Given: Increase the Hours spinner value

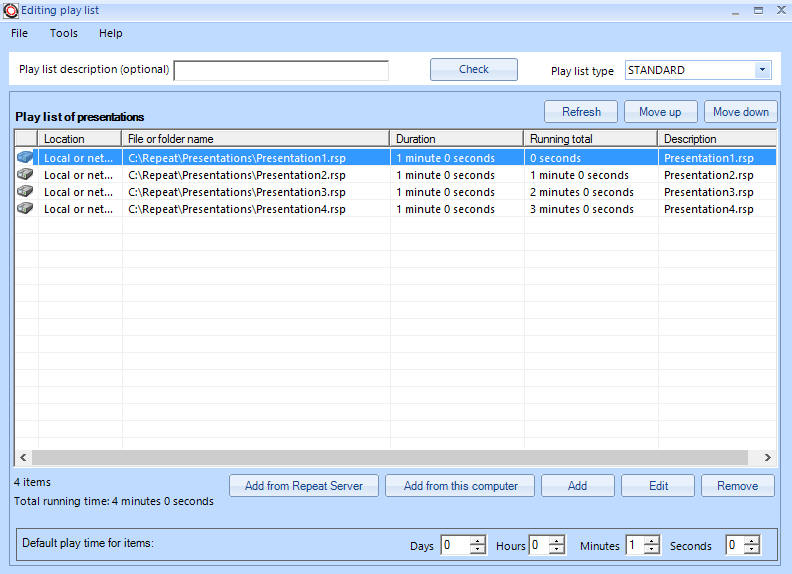Looking at the screenshot, I should (x=557, y=541).
